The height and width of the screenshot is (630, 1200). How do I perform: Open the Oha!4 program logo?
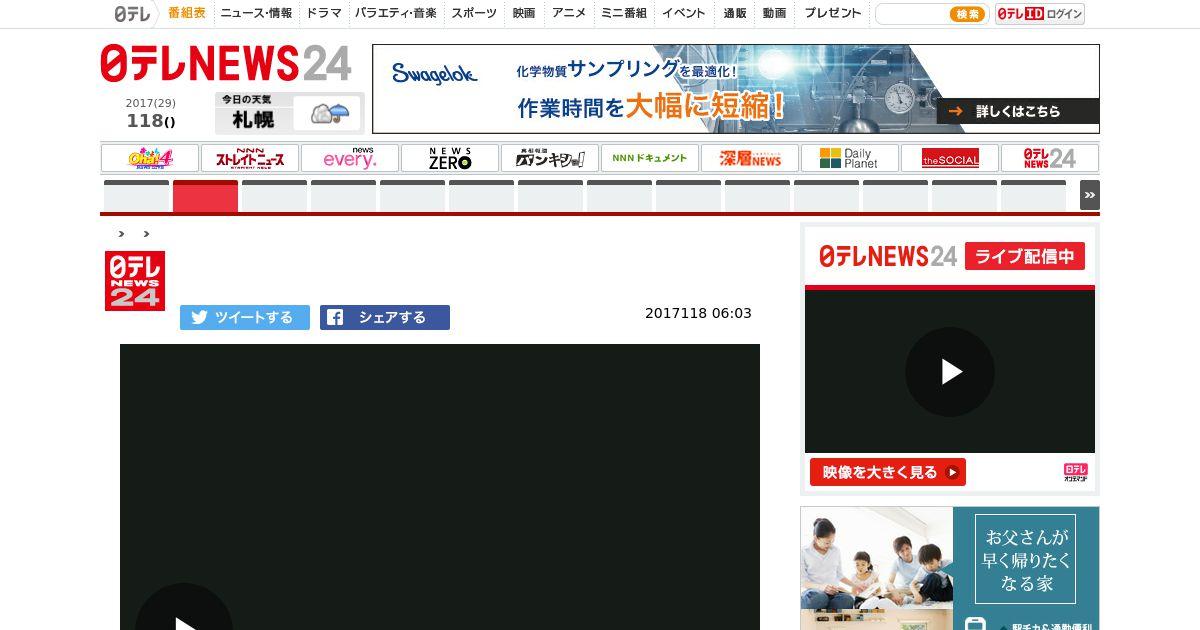coord(150,158)
